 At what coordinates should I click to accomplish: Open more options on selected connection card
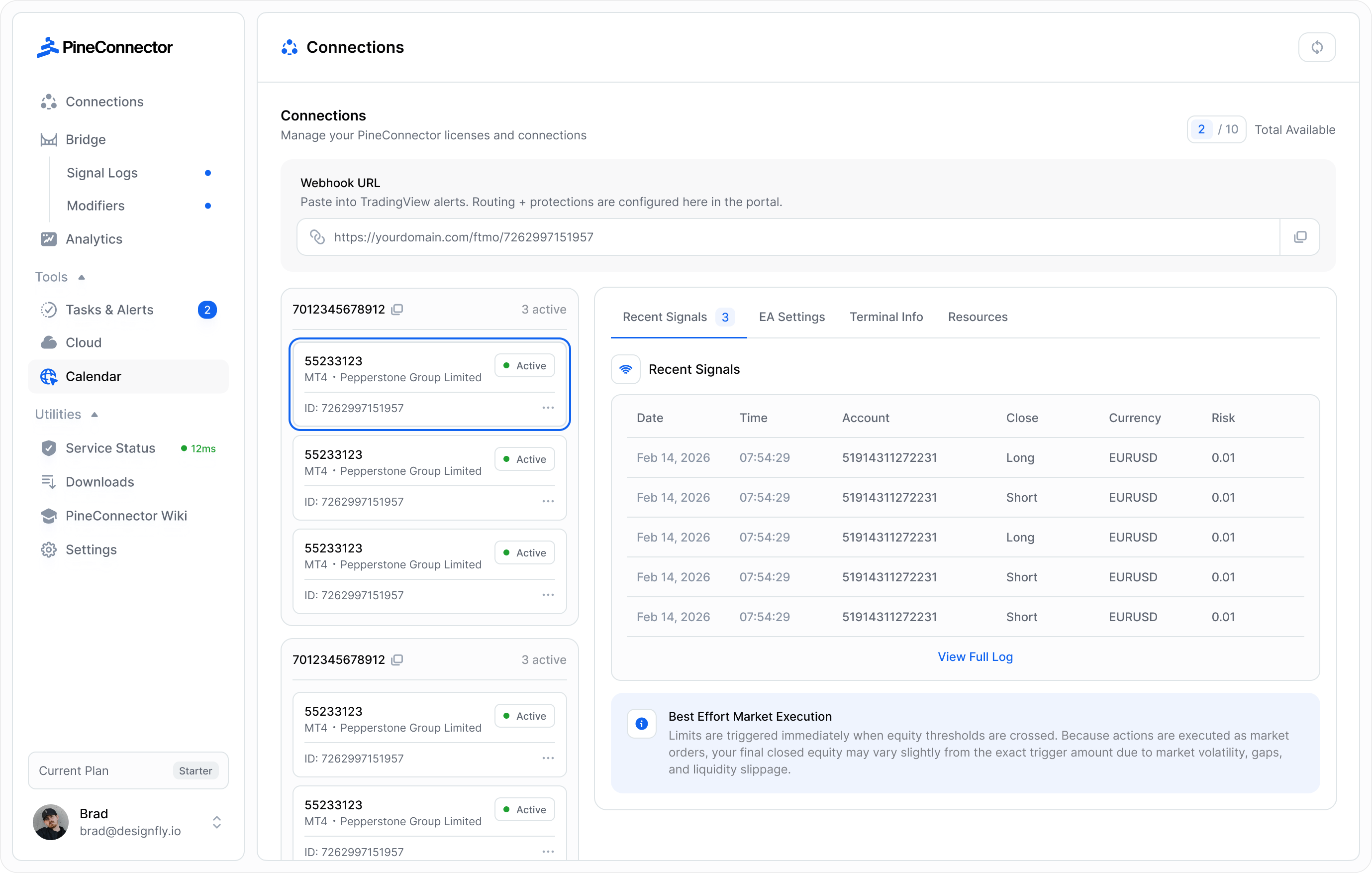(x=548, y=408)
